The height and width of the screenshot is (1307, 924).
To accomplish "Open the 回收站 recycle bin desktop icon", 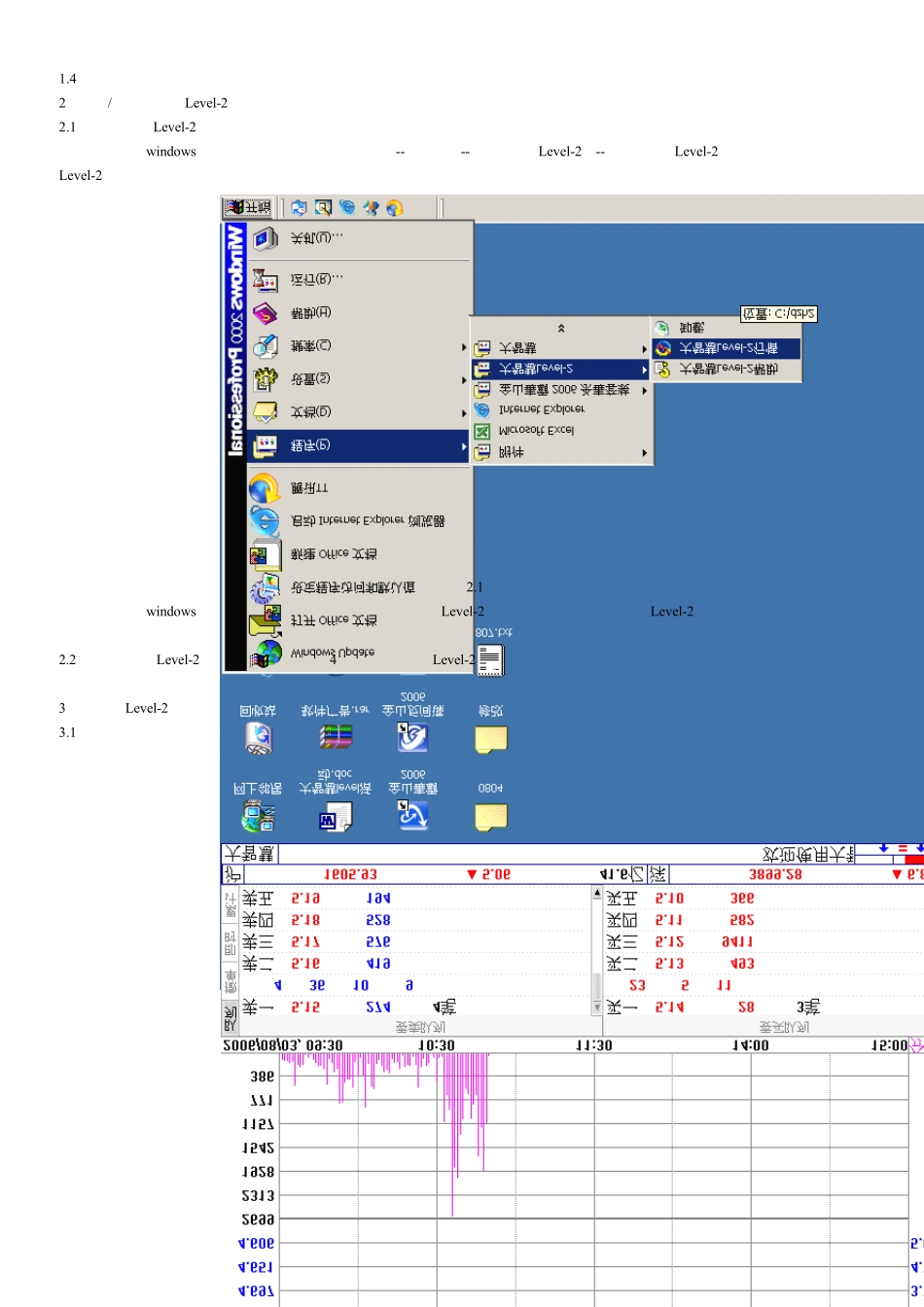I will tap(259, 739).
